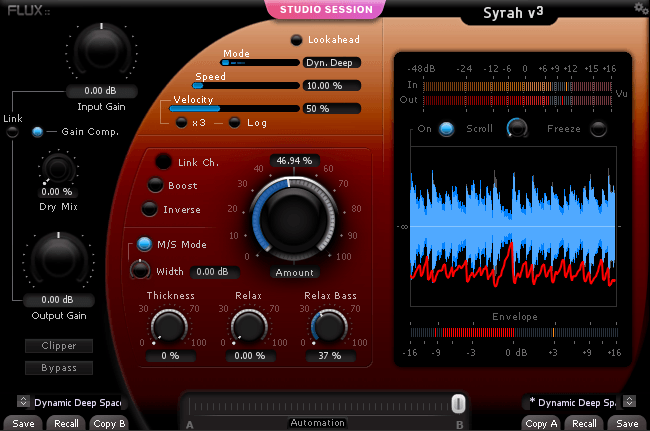This screenshot has width=650, height=431.
Task: Click the Relax knob
Action: pos(249,326)
